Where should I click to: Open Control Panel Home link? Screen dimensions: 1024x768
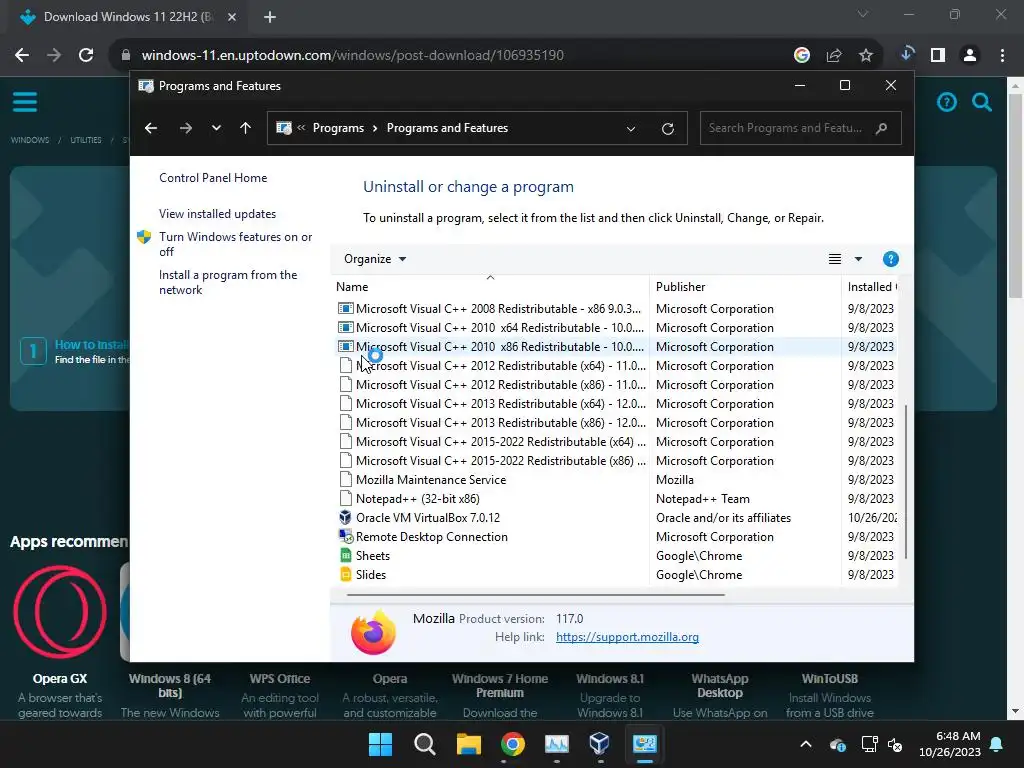coord(213,178)
